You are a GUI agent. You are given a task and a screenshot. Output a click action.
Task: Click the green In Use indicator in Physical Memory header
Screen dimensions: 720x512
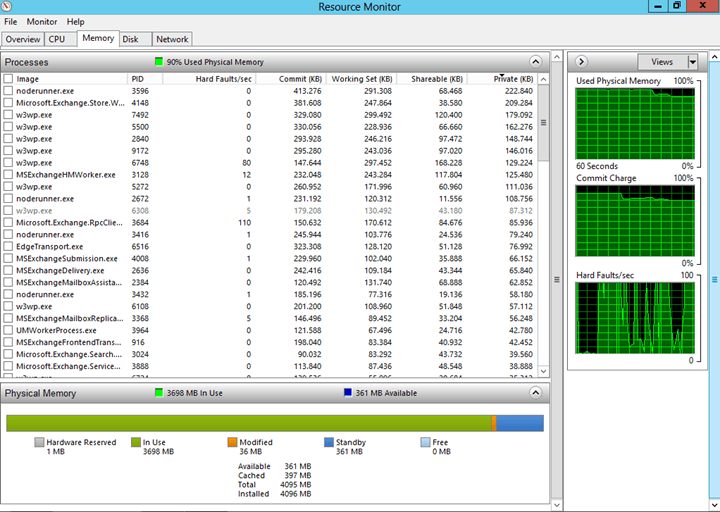click(159, 393)
